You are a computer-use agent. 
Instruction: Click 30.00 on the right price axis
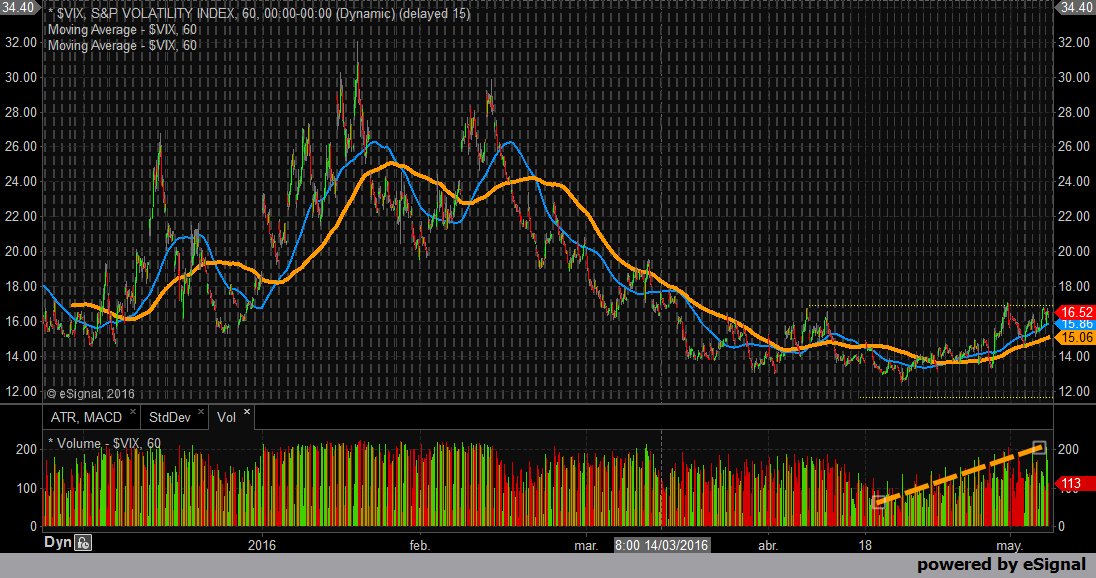pos(1074,77)
